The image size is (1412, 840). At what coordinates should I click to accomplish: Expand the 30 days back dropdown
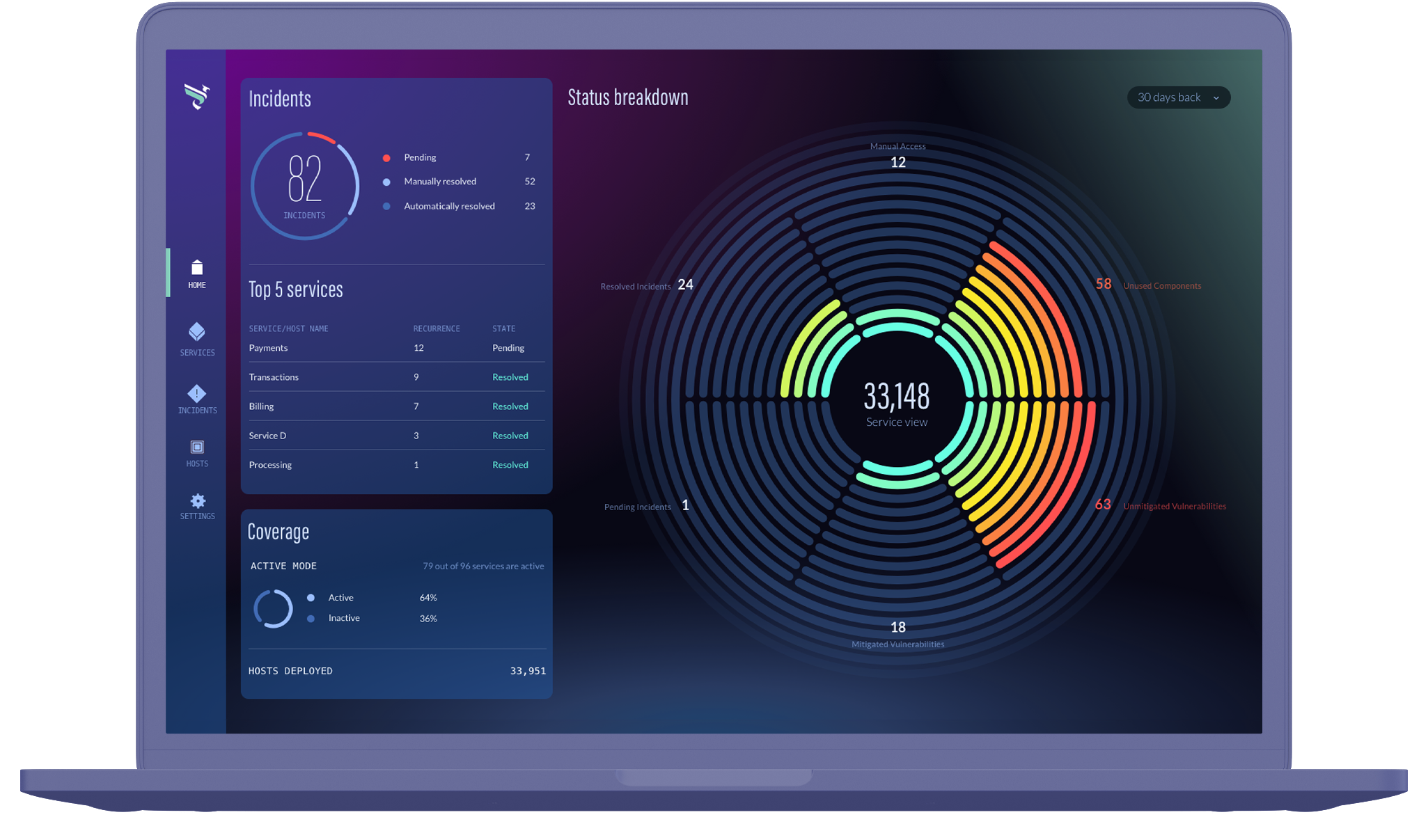coord(1178,97)
